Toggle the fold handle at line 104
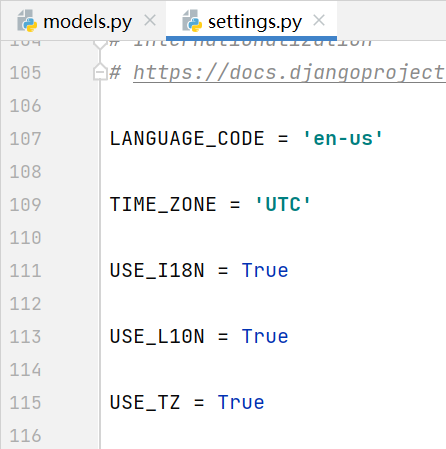446x449 pixels. point(100,44)
